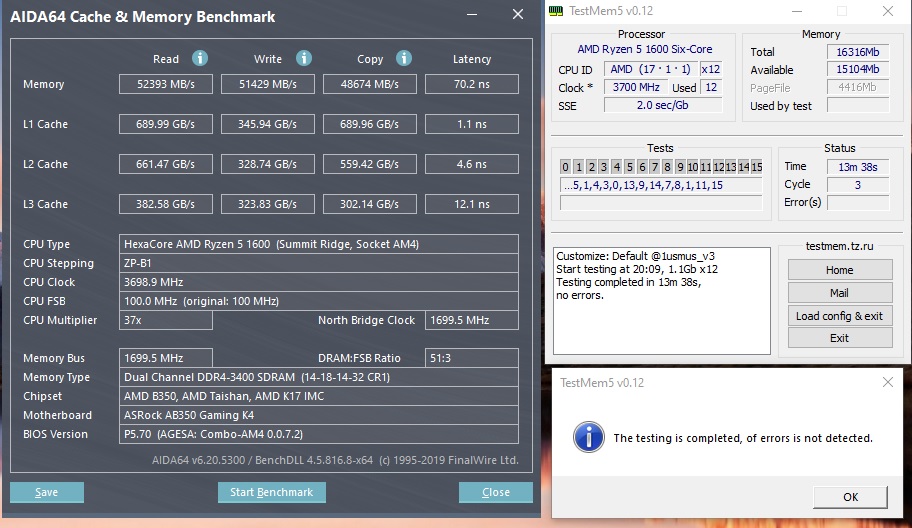
Task: Click the CPU Clock value 3698.9 MHz
Action: click(319, 282)
